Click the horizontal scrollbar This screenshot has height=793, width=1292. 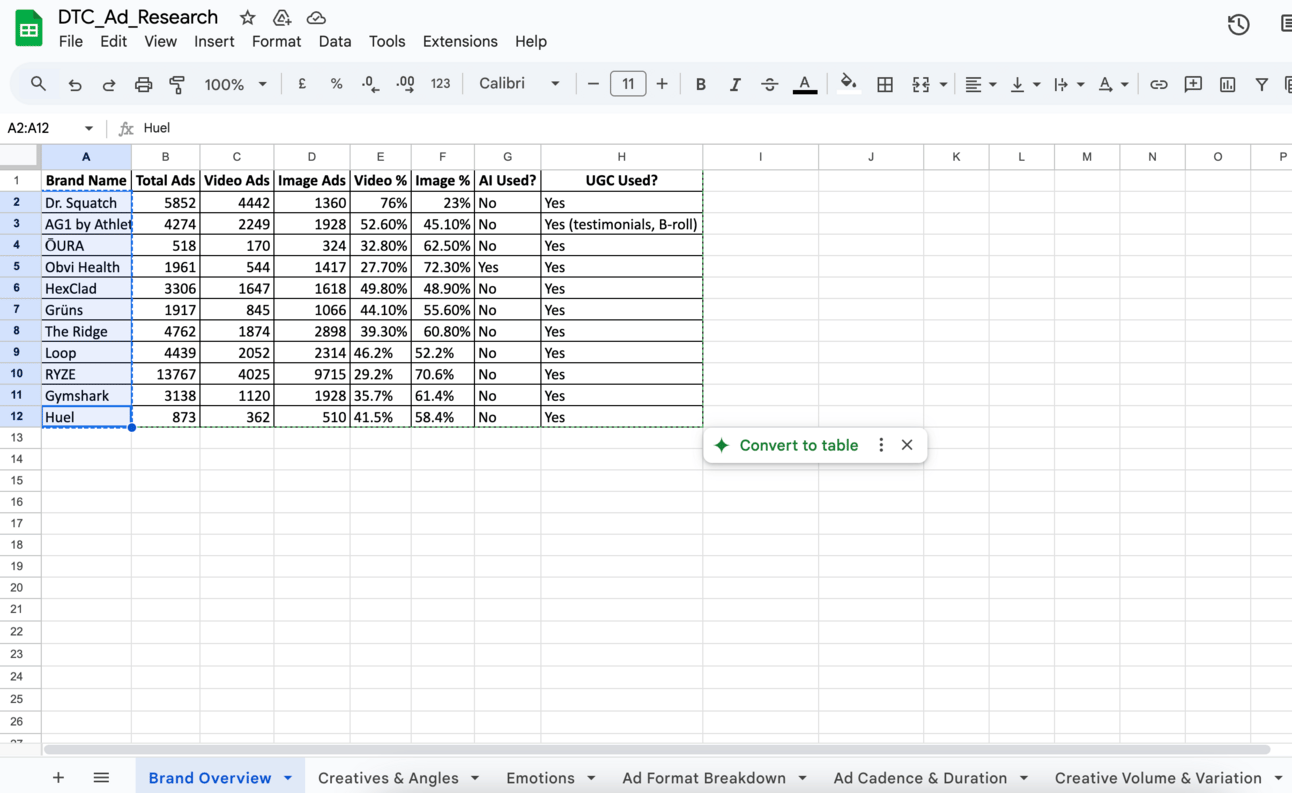point(656,749)
